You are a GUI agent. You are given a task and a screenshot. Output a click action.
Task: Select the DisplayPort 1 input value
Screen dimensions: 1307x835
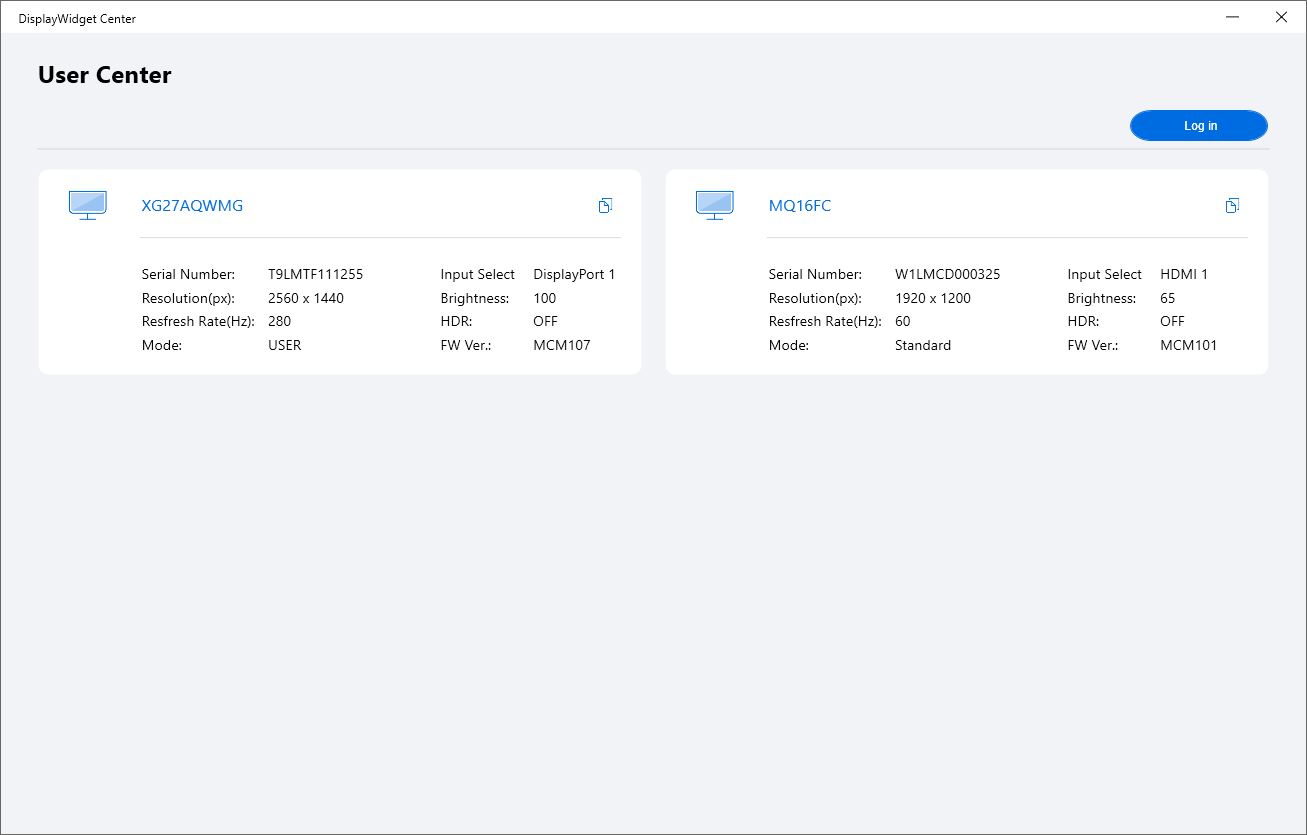point(575,274)
